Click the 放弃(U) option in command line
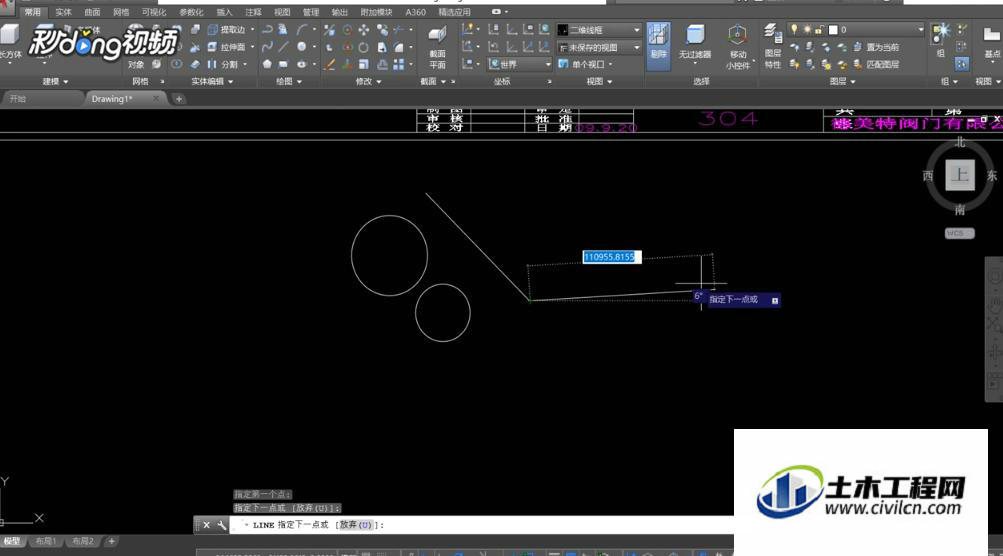The image size is (1003, 556). pyautogui.click(x=356, y=525)
